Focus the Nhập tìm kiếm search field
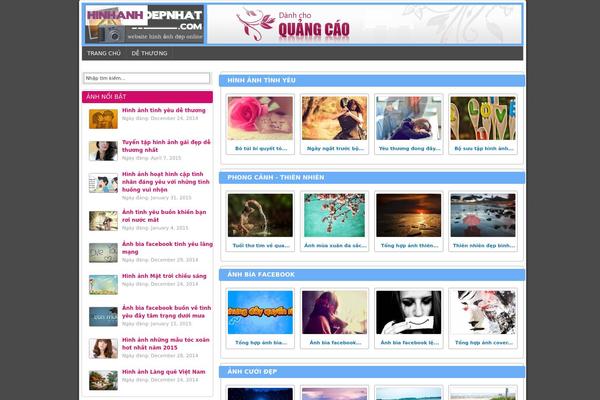The width and height of the screenshot is (600, 400). [x=147, y=78]
